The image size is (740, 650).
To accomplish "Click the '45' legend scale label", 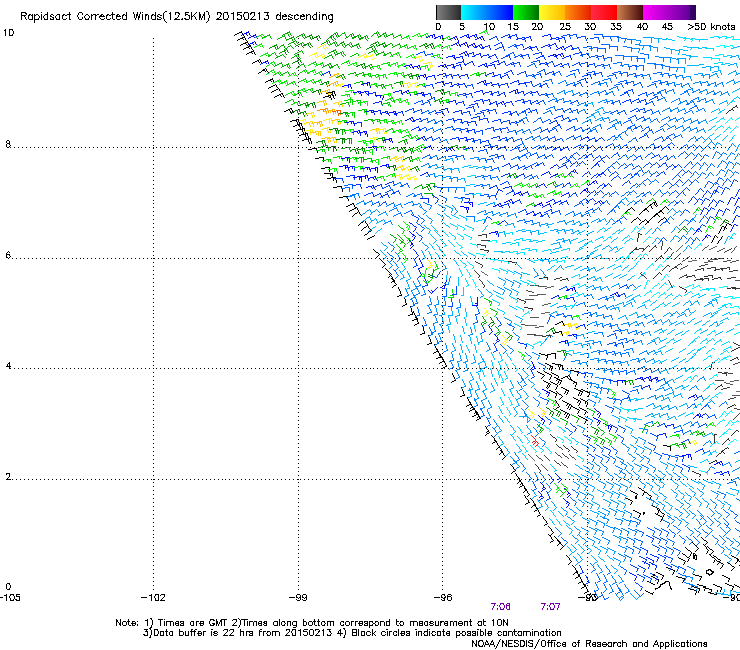I will click(667, 27).
